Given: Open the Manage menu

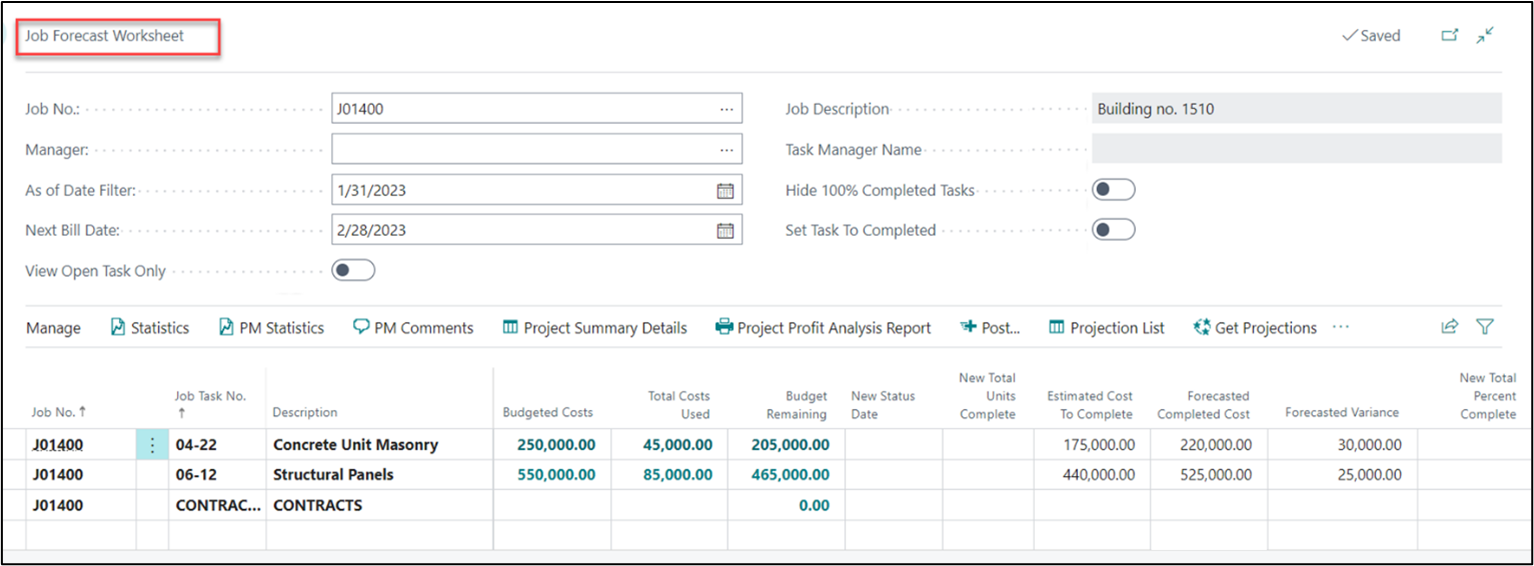Looking at the screenshot, I should pyautogui.click(x=53, y=328).
